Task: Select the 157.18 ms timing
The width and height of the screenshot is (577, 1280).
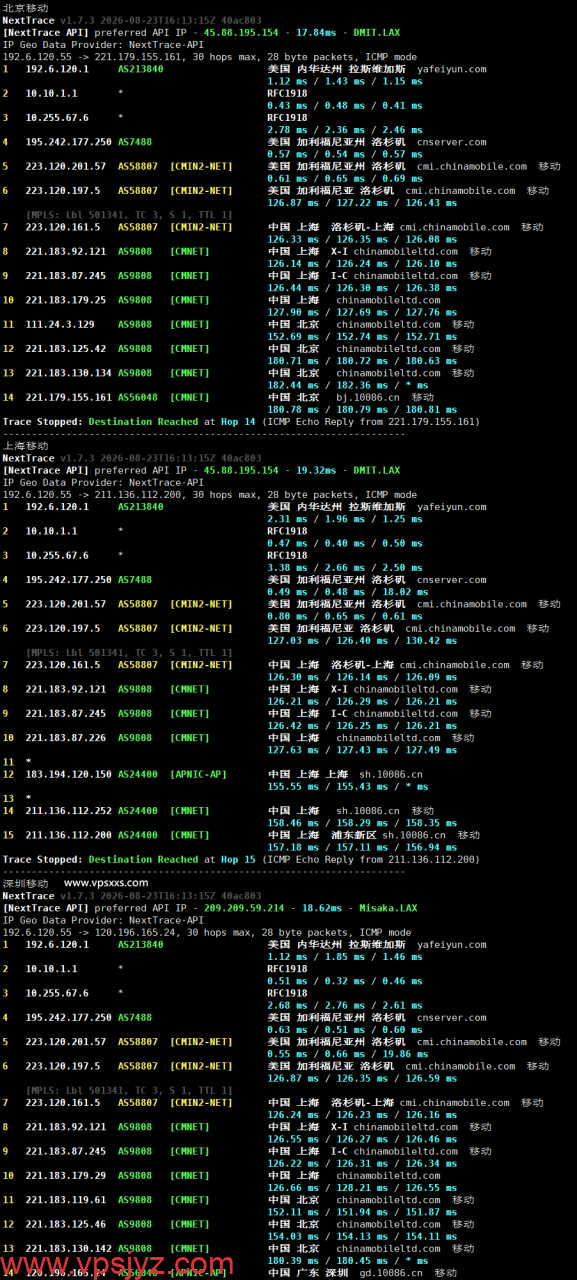Action: coord(294,847)
